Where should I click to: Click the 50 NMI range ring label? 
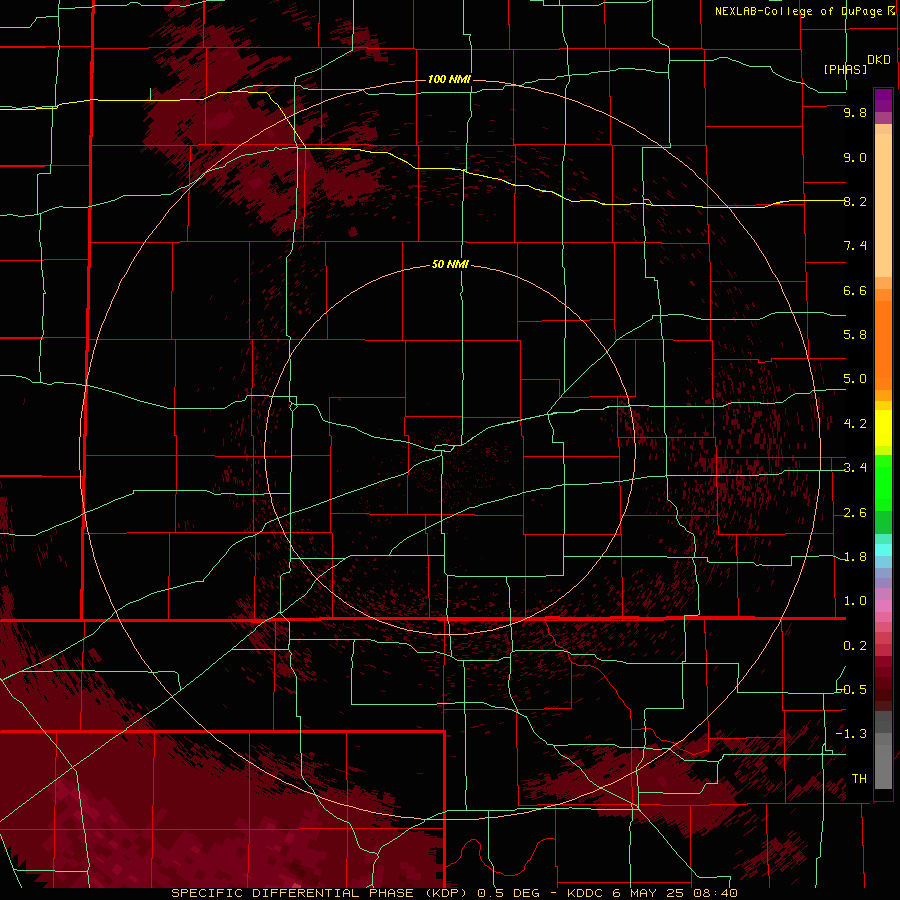[x=450, y=264]
